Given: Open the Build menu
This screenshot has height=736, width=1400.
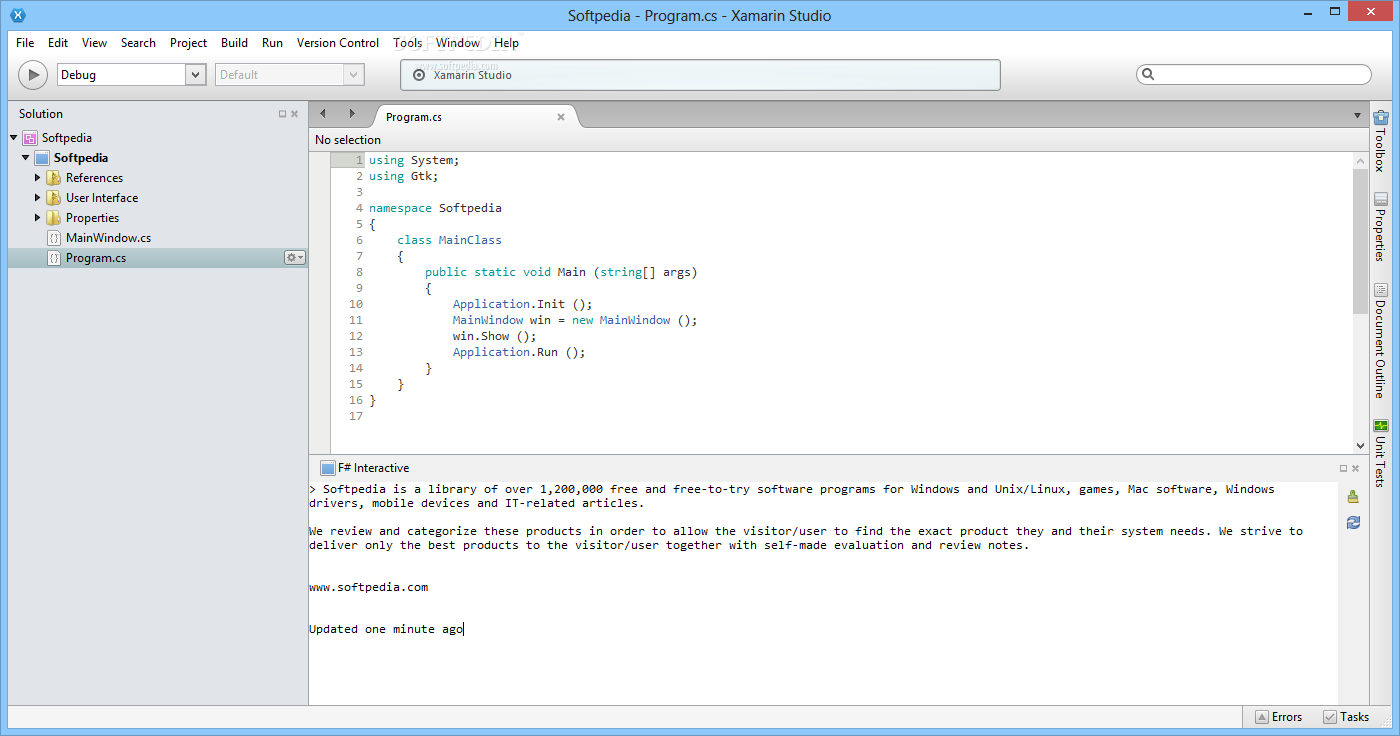Looking at the screenshot, I should (x=235, y=43).
